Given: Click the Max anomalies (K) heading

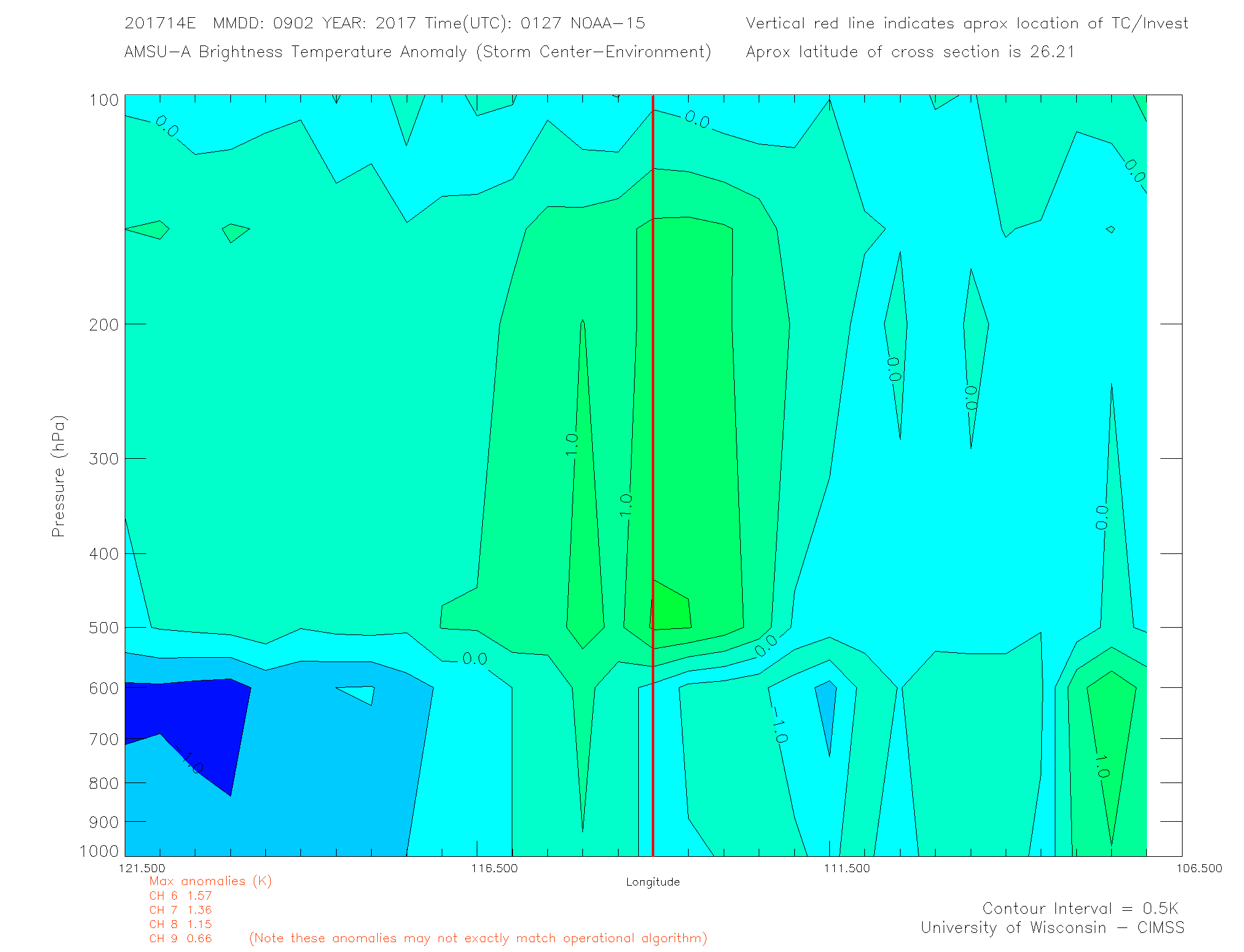Looking at the screenshot, I should click(x=210, y=881).
